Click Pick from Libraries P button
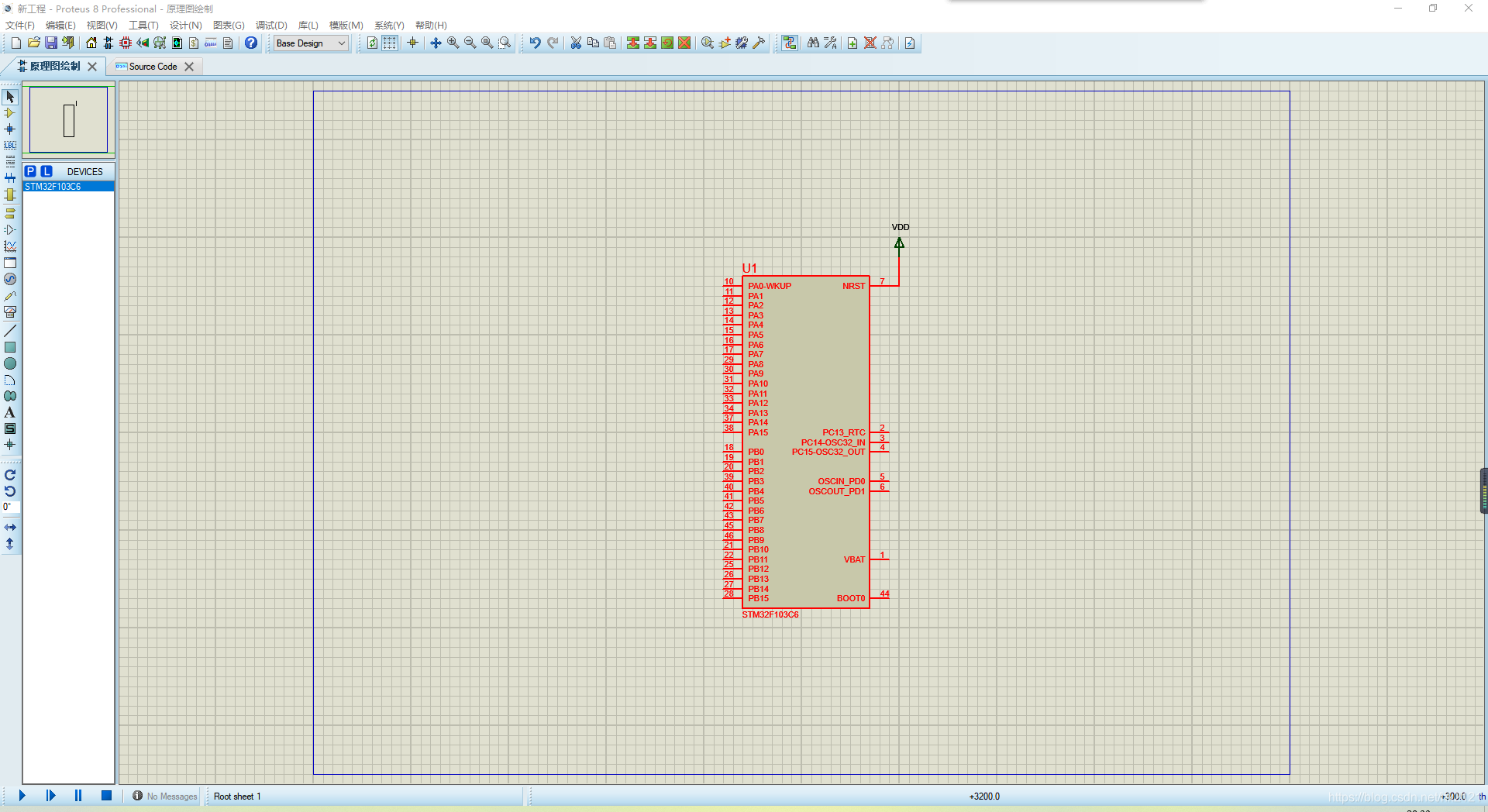This screenshot has width=1488, height=812. (30, 171)
